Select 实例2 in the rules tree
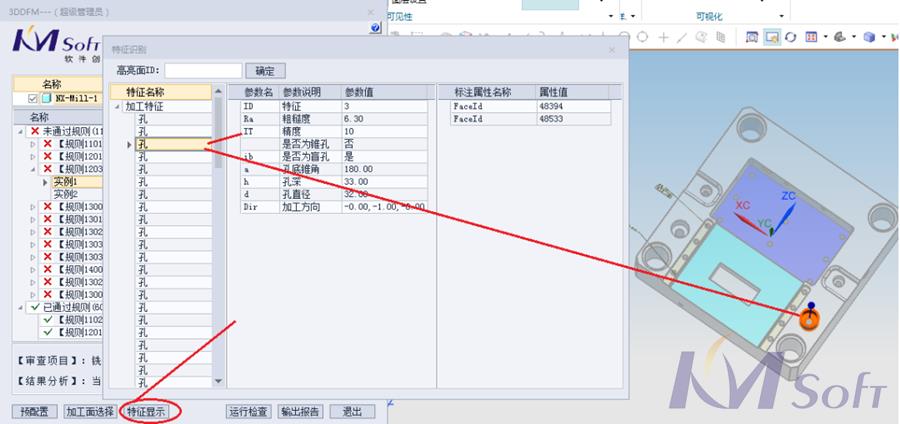Image resolution: width=900 pixels, height=424 pixels. pyautogui.click(x=66, y=194)
